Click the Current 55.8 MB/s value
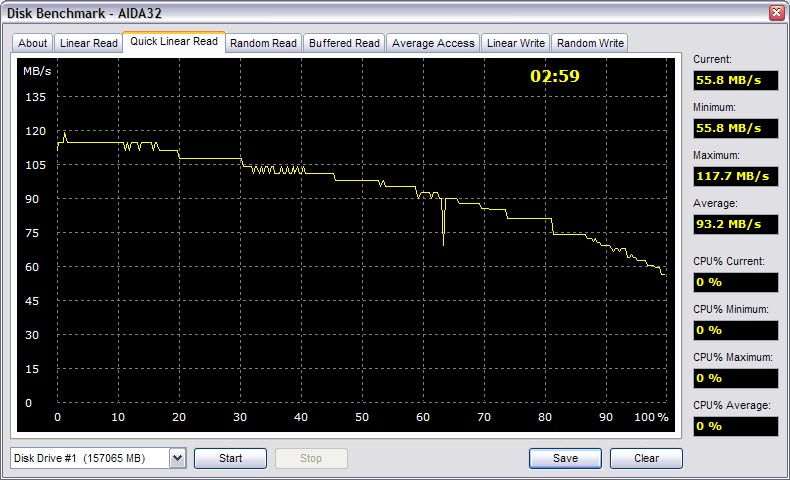 point(736,80)
